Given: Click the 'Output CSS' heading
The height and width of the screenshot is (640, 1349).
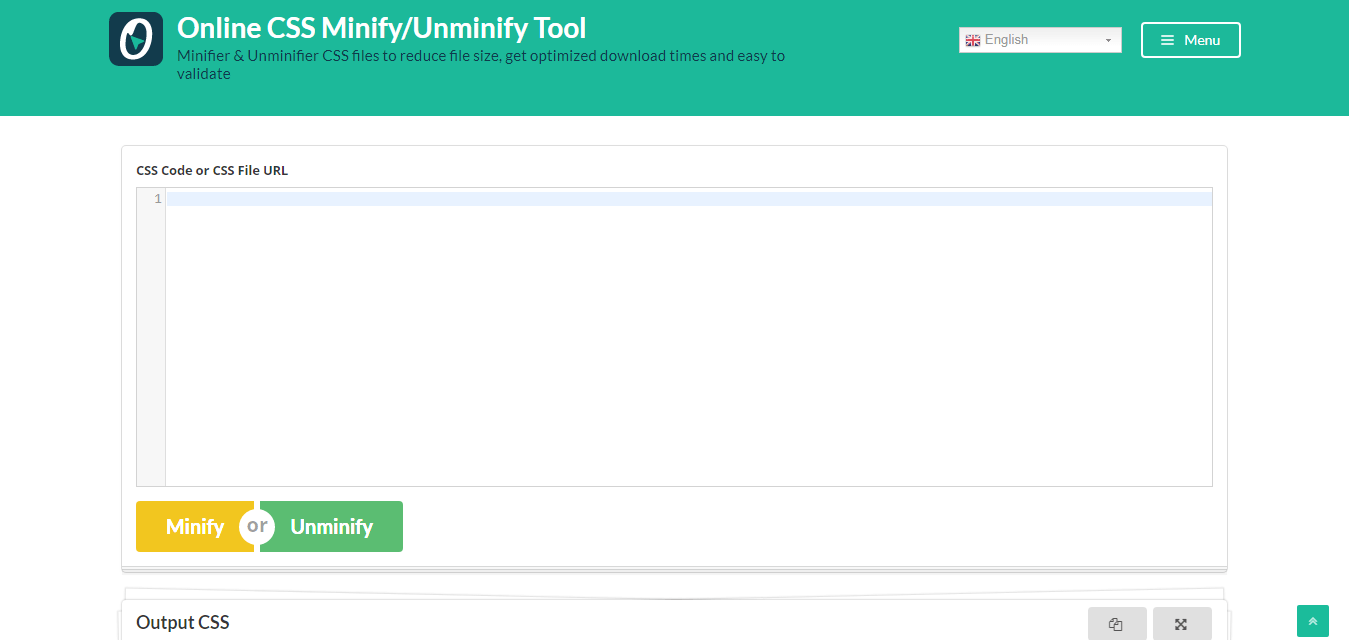Looking at the screenshot, I should point(183,622).
